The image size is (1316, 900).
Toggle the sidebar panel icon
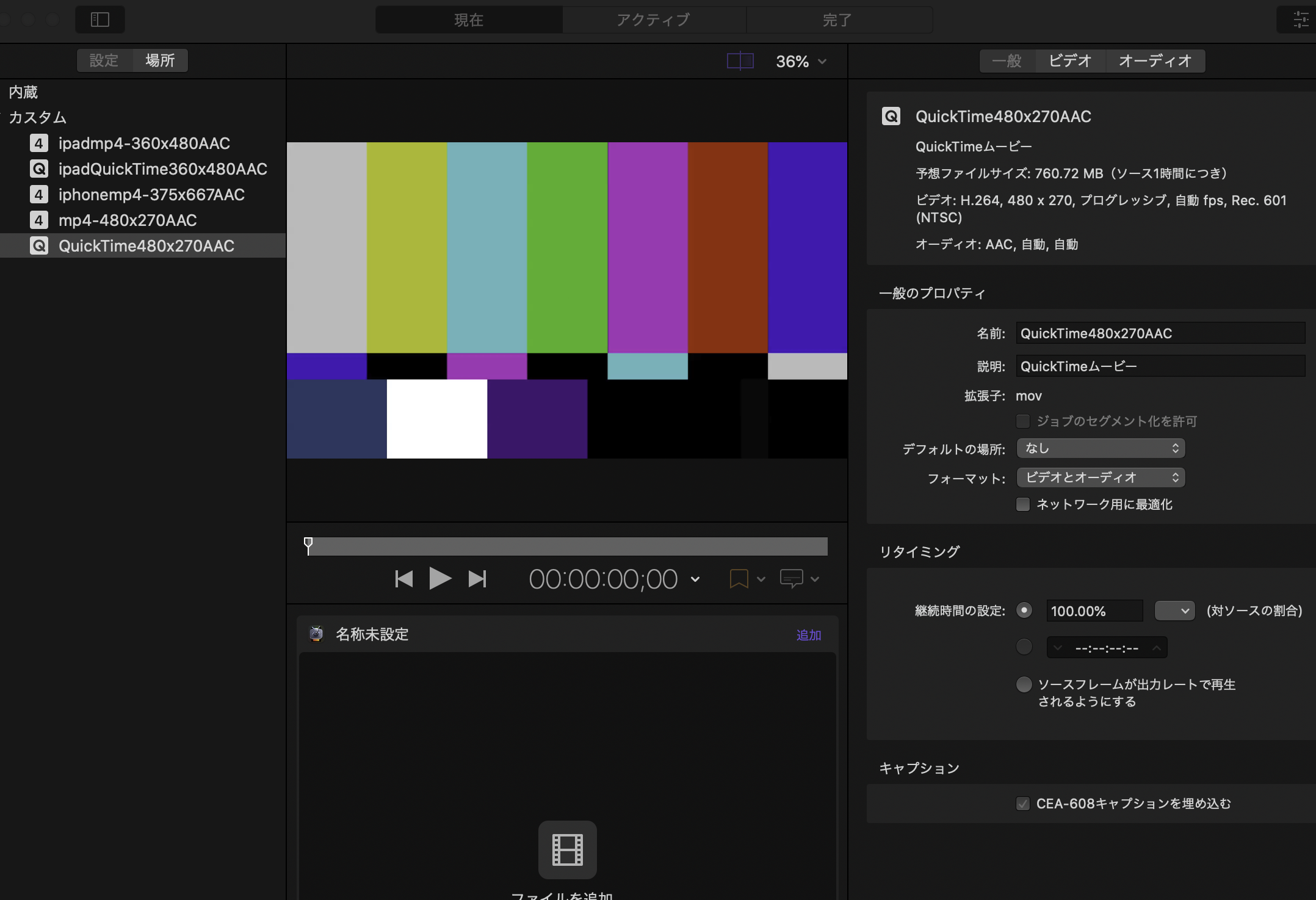(99, 20)
